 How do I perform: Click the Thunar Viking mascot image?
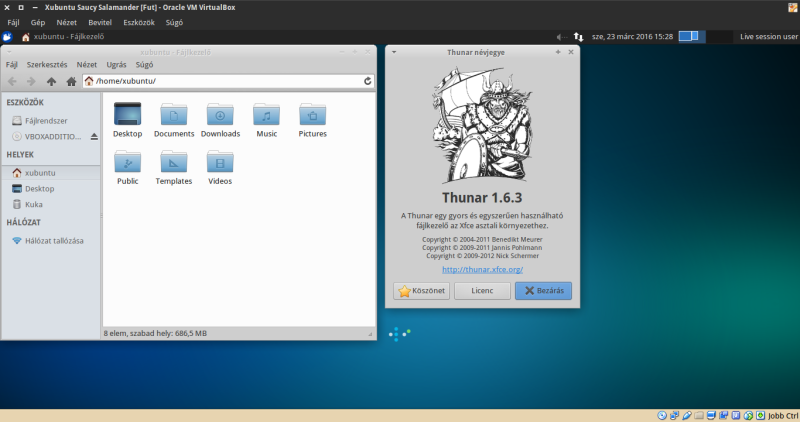tap(482, 125)
